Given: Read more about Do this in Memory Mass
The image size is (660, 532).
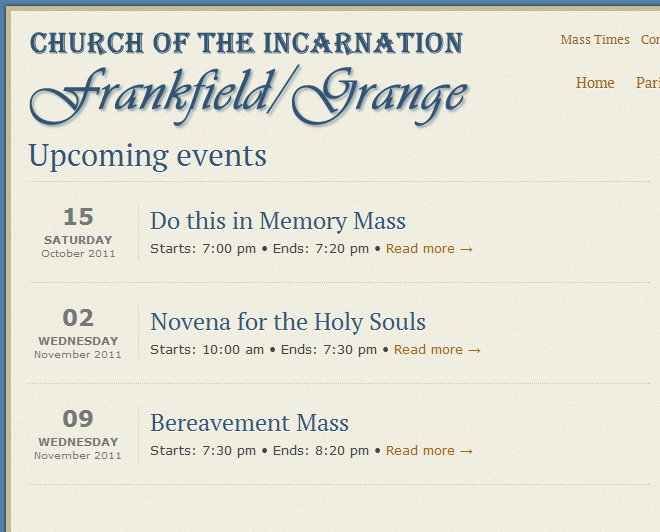Looking at the screenshot, I should pyautogui.click(x=429, y=249).
